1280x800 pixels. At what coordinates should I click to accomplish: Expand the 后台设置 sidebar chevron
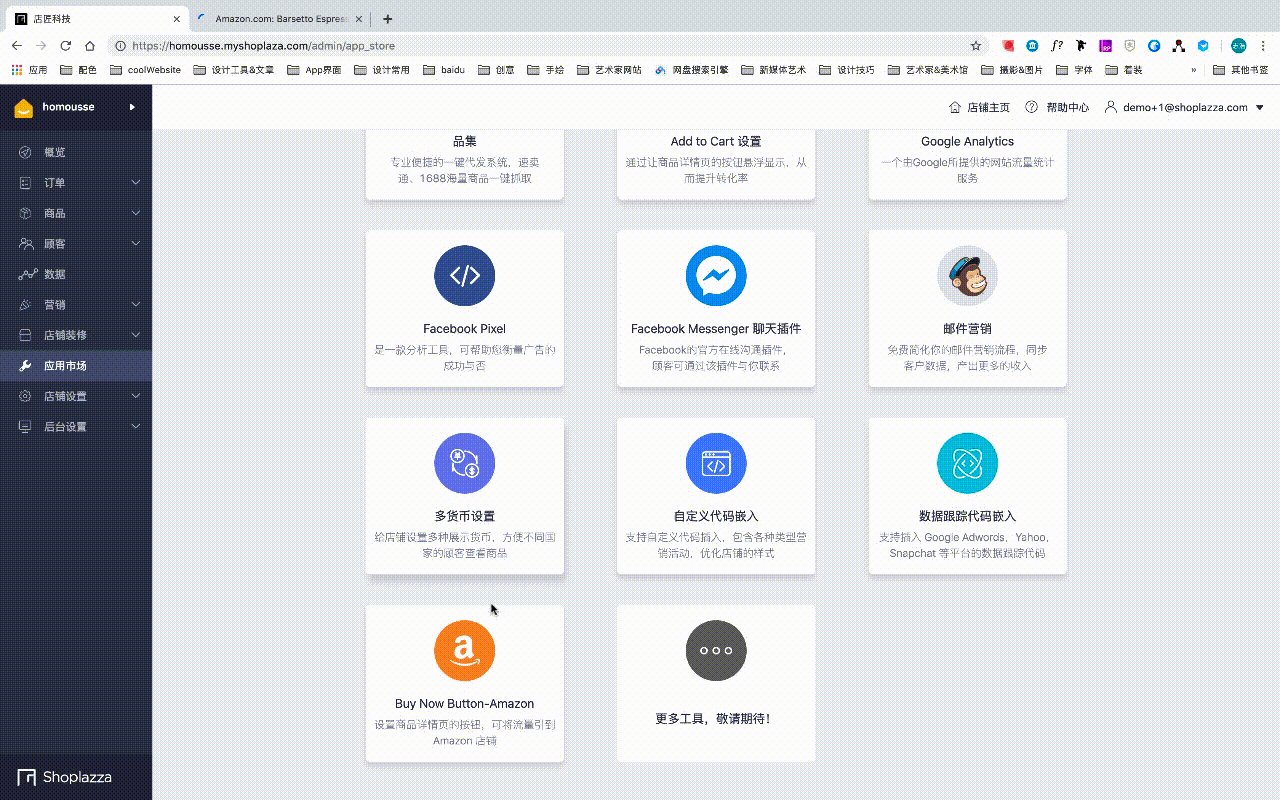pos(136,427)
